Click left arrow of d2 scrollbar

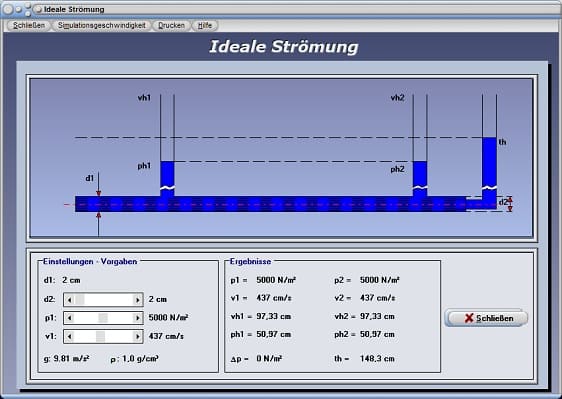click(70, 300)
